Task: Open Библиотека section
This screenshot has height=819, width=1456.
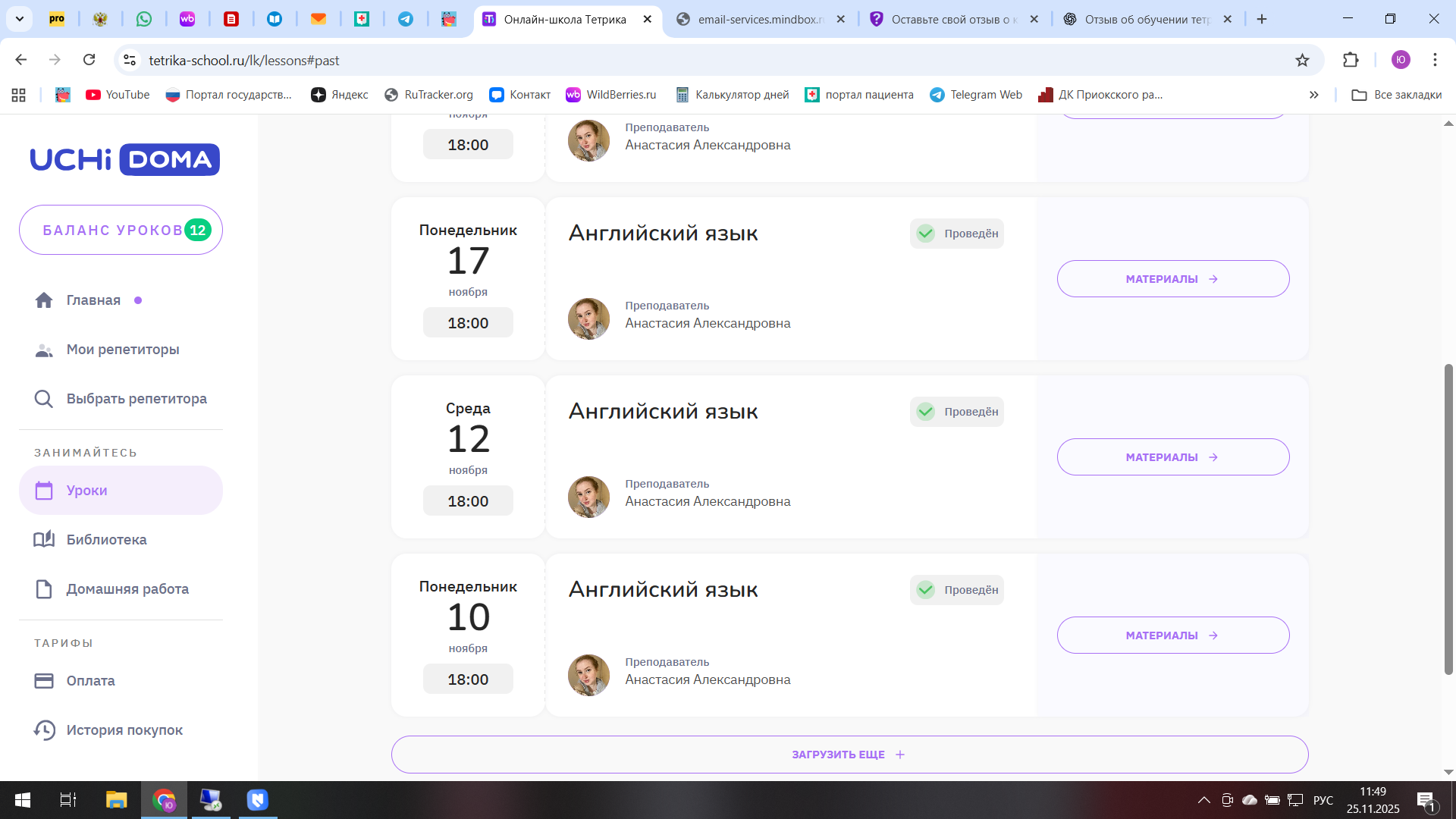Action: coord(106,540)
